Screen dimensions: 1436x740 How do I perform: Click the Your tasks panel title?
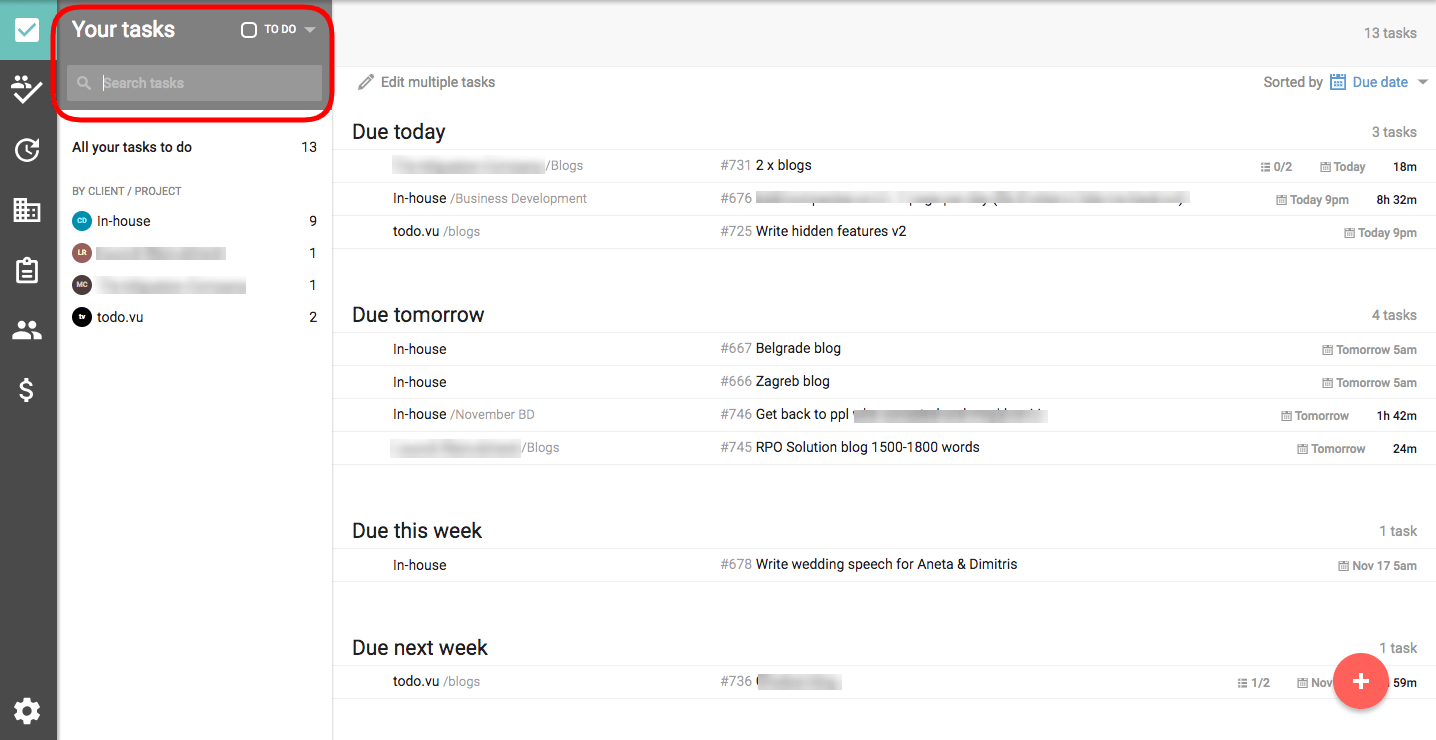[x=123, y=30]
